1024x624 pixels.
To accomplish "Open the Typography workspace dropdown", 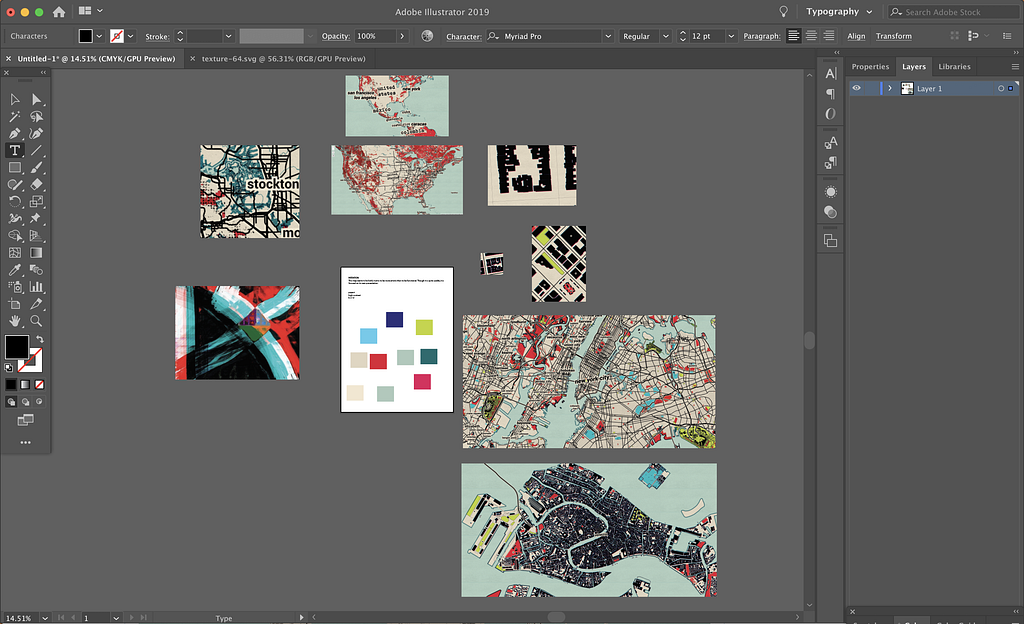I will tap(839, 12).
